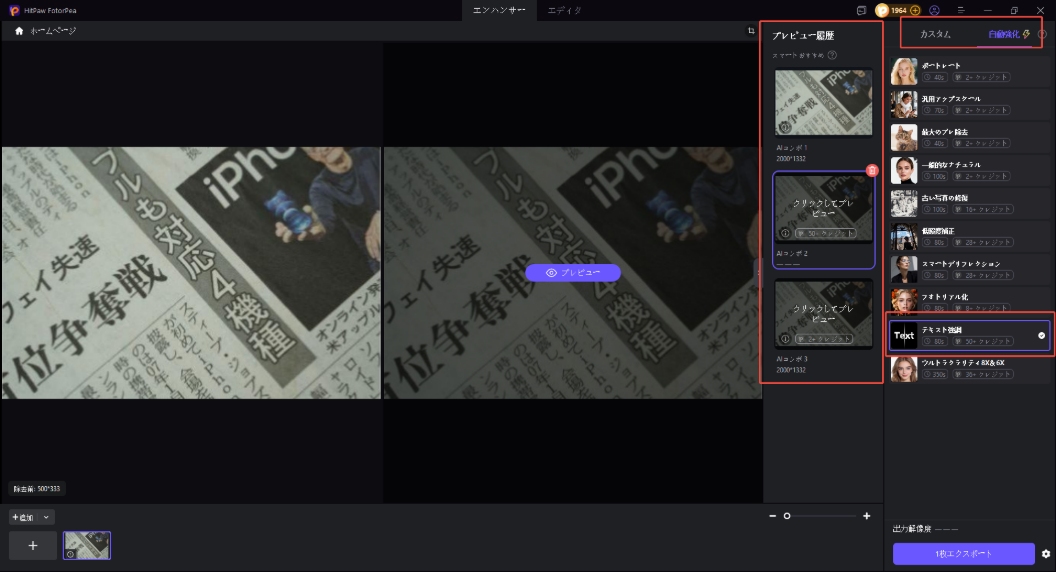Click the help icon beside 自動強化 tab
The image size is (1056, 572).
(1042, 34)
